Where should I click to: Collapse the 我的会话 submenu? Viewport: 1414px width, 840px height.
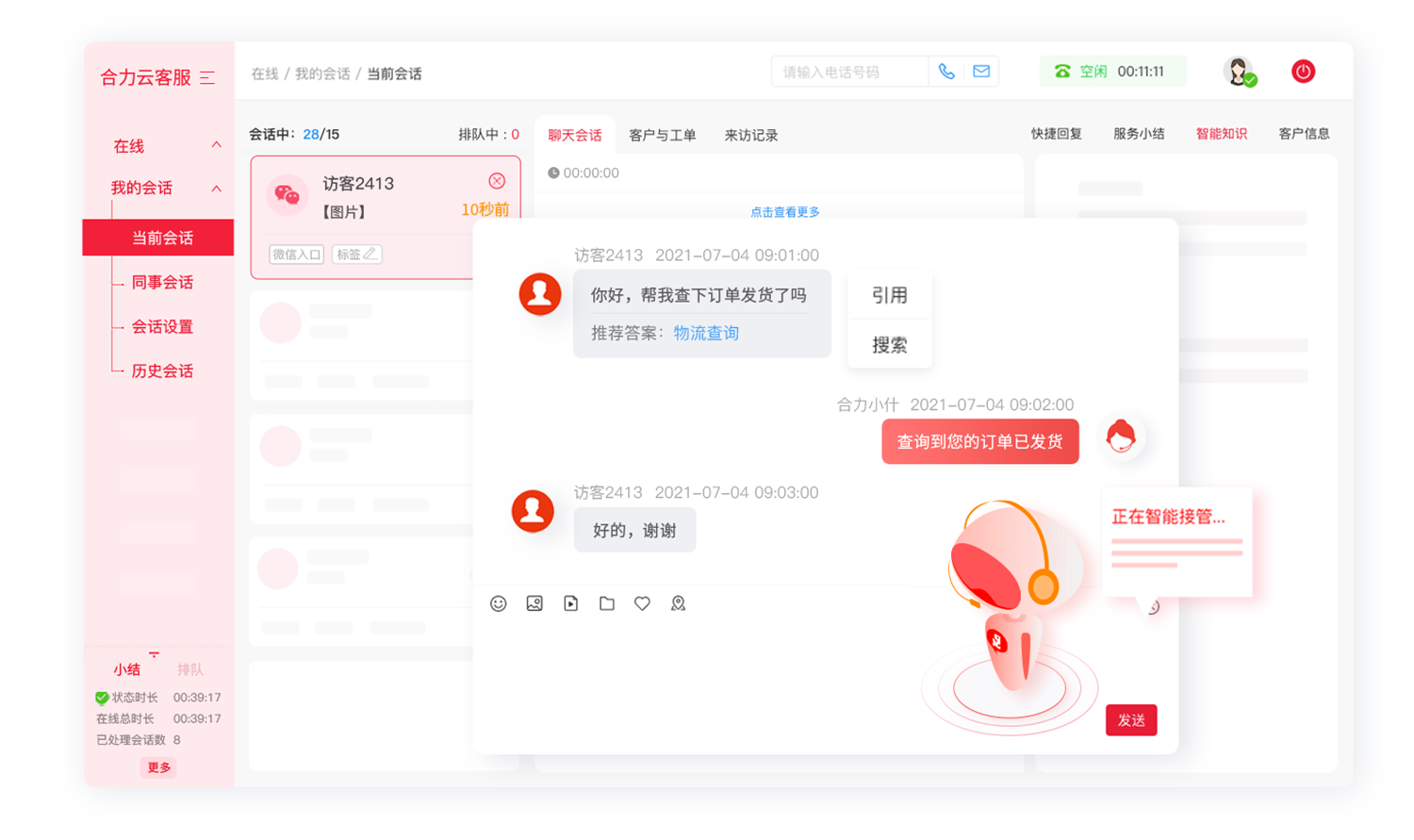(x=216, y=189)
